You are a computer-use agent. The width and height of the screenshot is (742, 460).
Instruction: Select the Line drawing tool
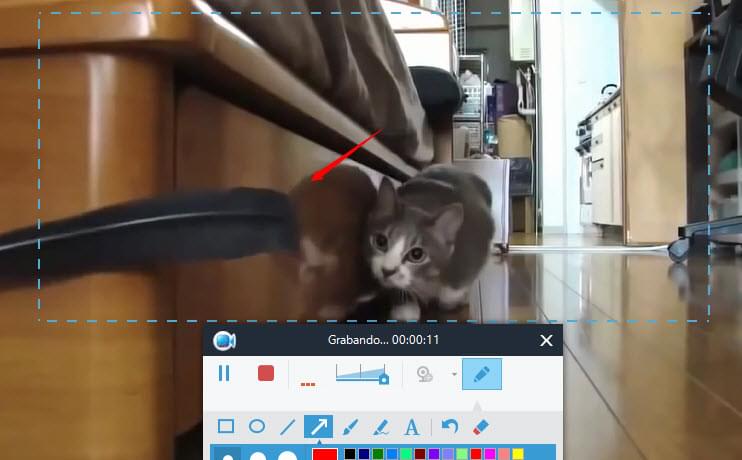point(288,427)
